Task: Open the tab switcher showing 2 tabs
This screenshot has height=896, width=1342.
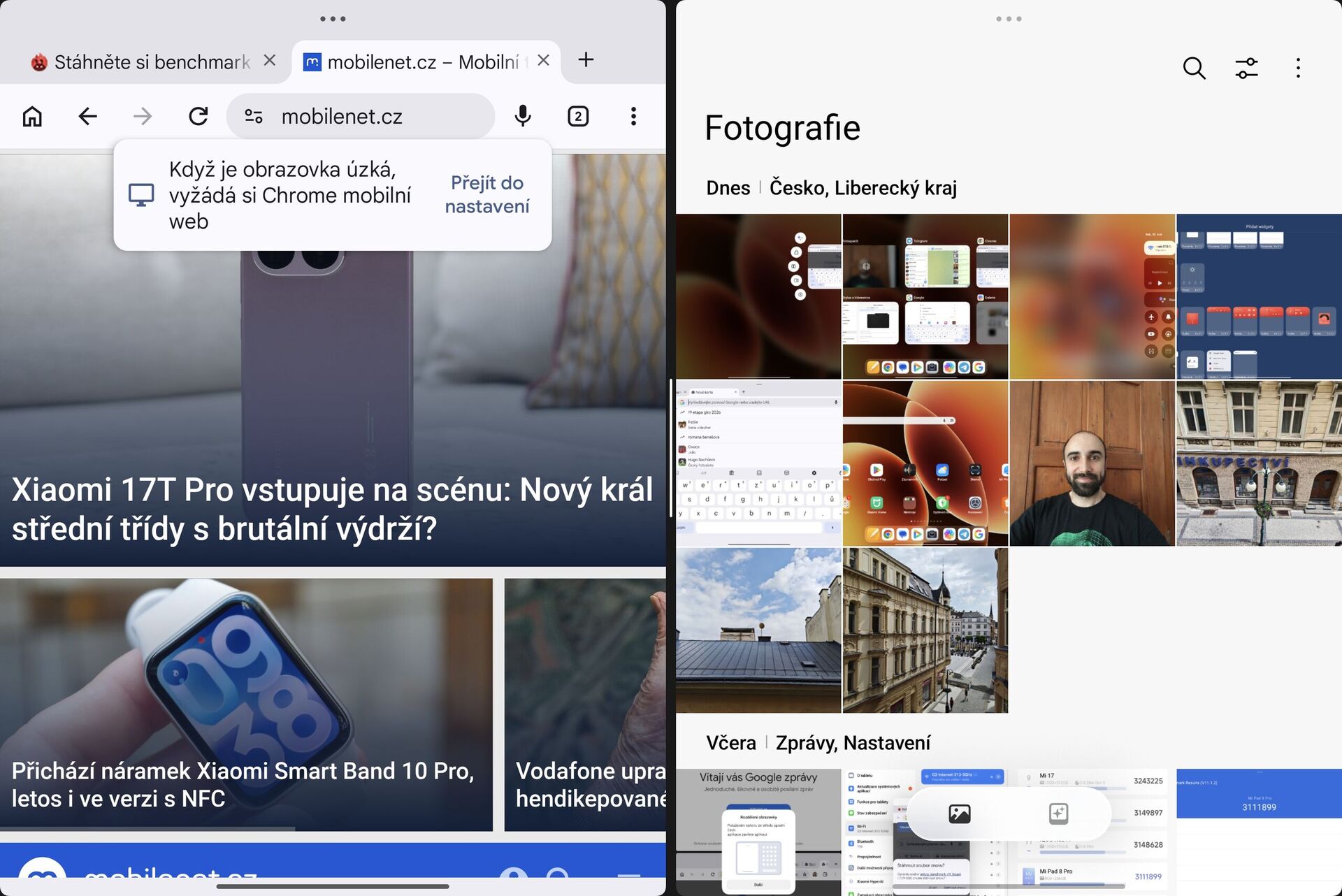Action: [578, 116]
